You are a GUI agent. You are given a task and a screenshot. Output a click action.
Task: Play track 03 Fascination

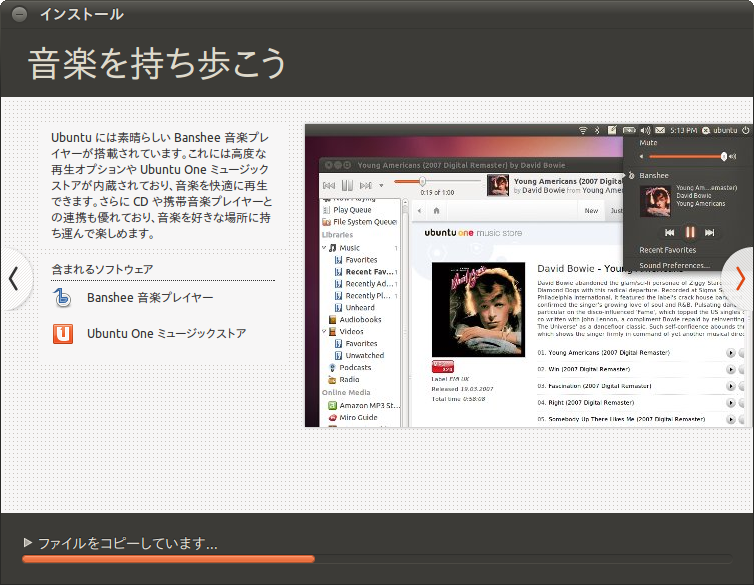[x=731, y=386]
